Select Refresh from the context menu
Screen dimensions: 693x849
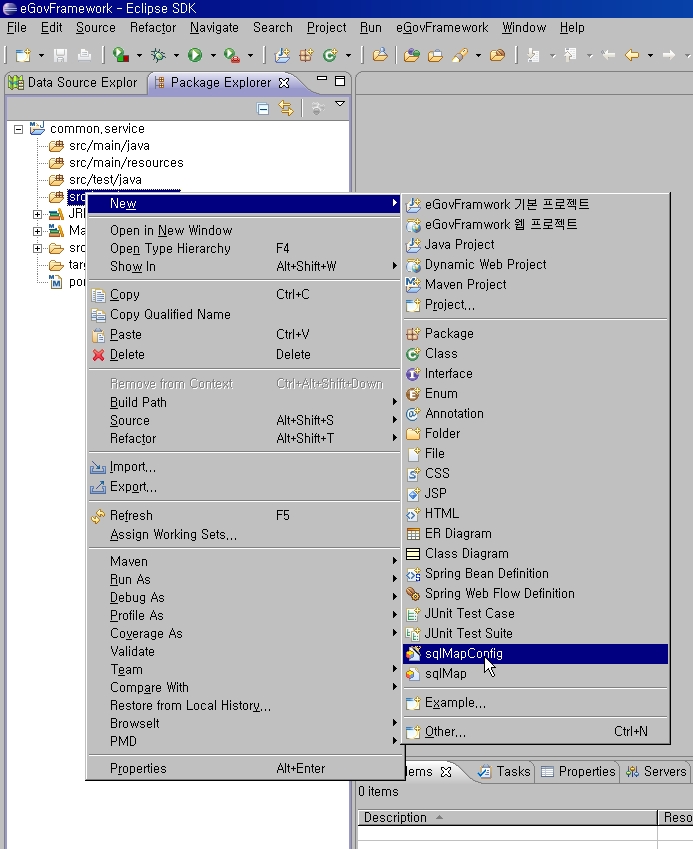coord(131,516)
